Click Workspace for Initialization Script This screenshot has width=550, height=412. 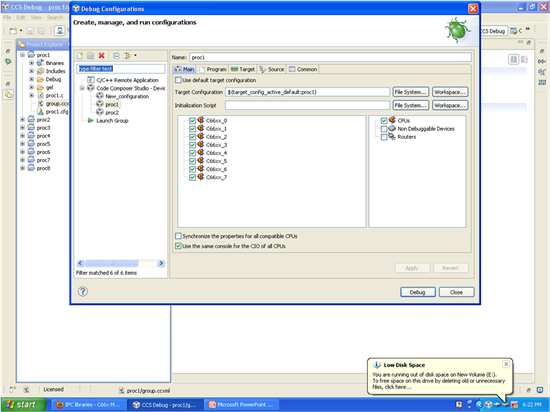click(x=450, y=105)
